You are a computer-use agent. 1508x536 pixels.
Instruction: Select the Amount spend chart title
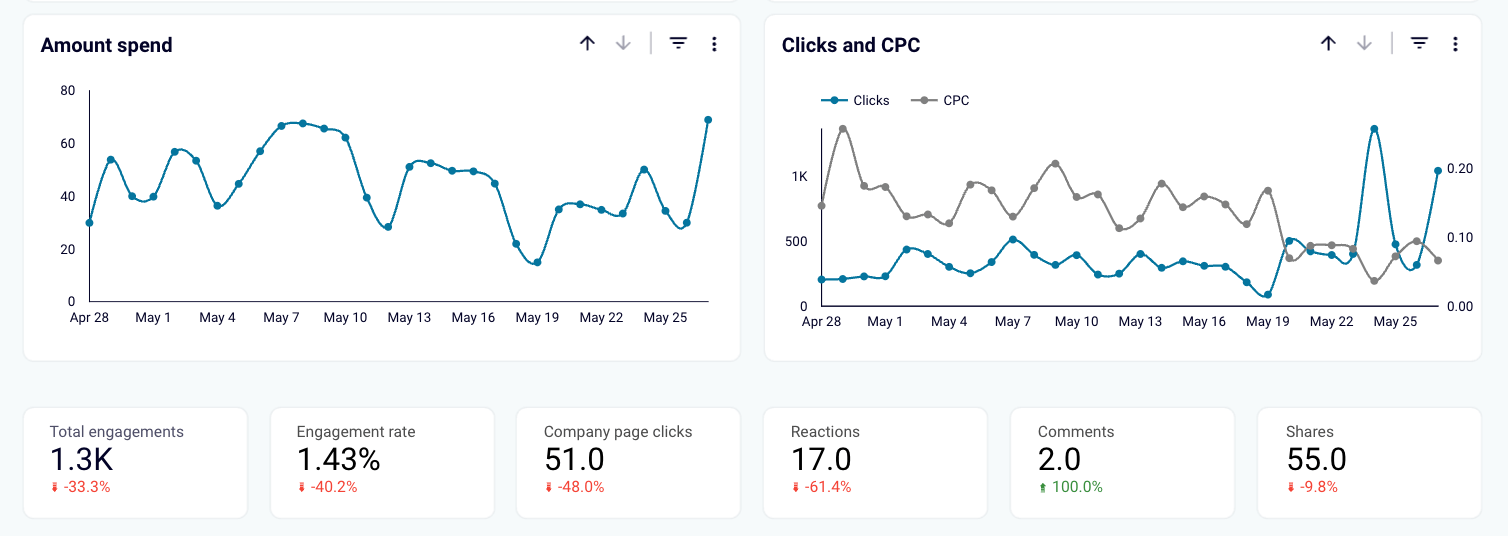click(106, 45)
